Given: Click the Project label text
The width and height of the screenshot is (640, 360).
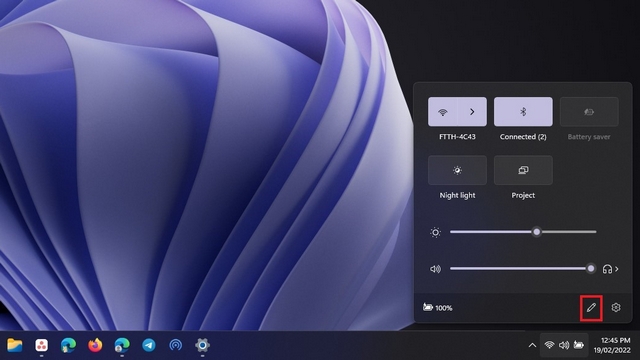Looking at the screenshot, I should pos(523,195).
